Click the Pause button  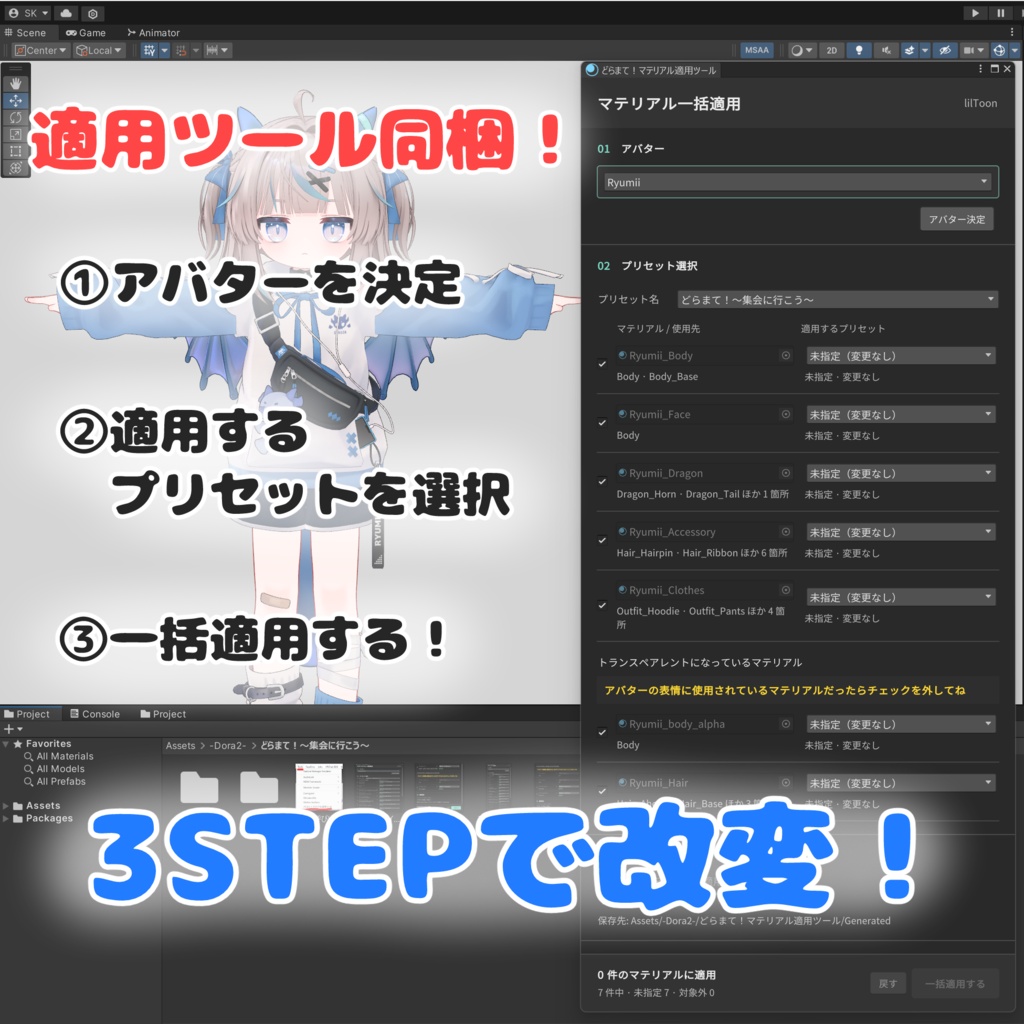(1000, 13)
